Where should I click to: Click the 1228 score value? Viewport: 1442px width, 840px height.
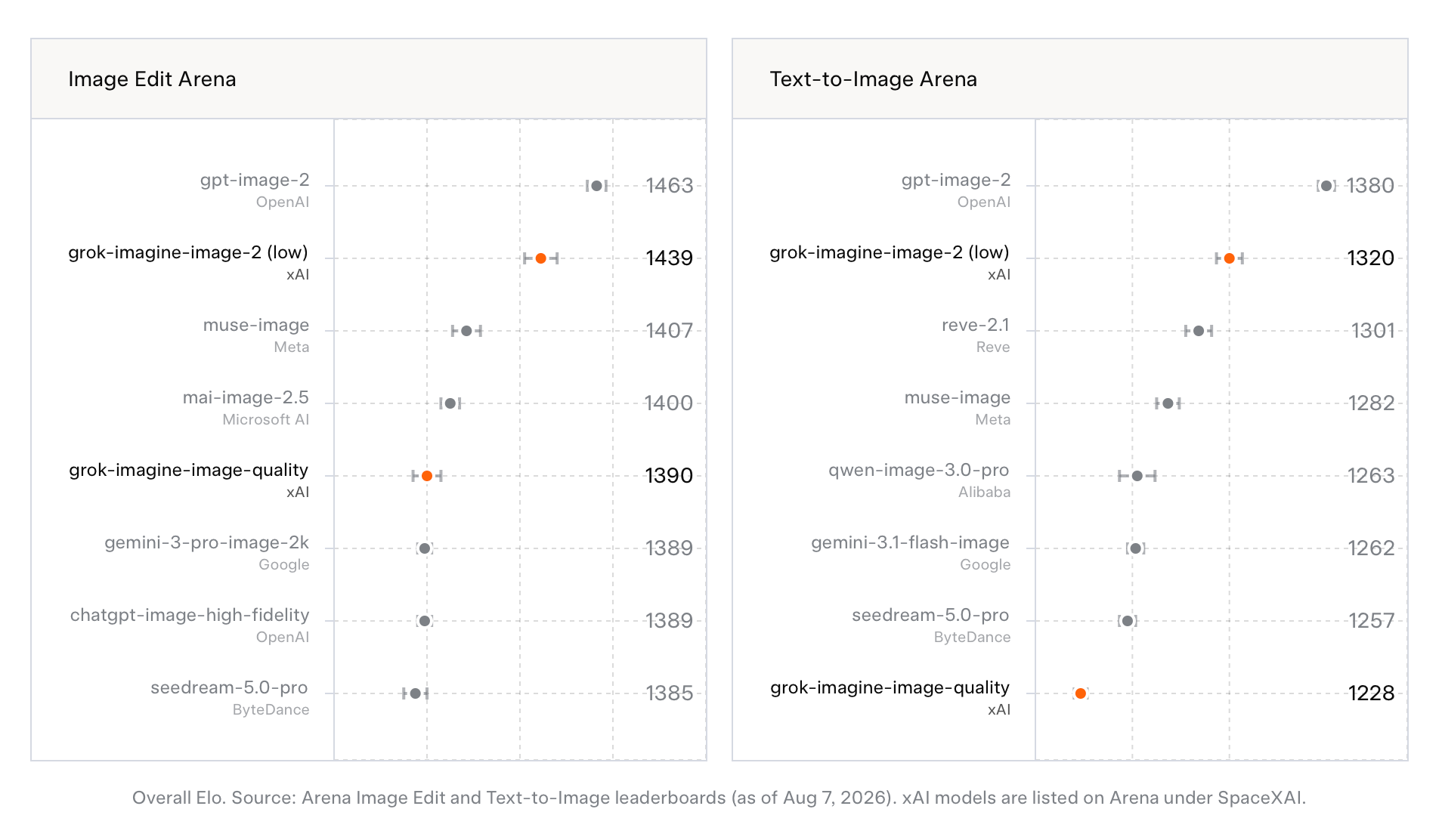click(x=1371, y=693)
